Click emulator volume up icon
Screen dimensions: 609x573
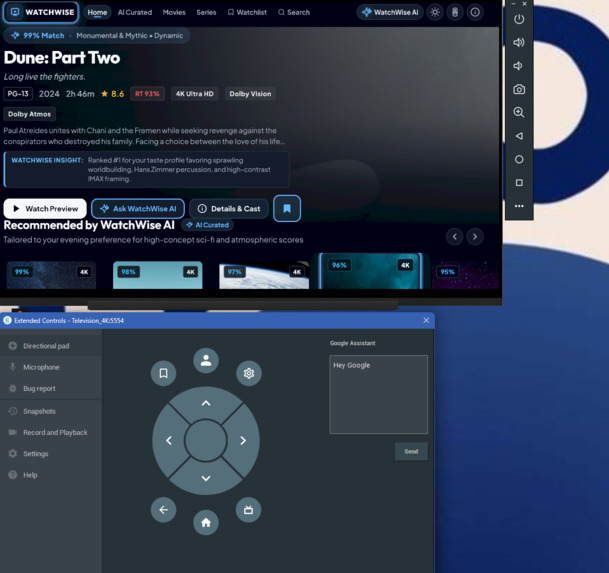(x=519, y=42)
